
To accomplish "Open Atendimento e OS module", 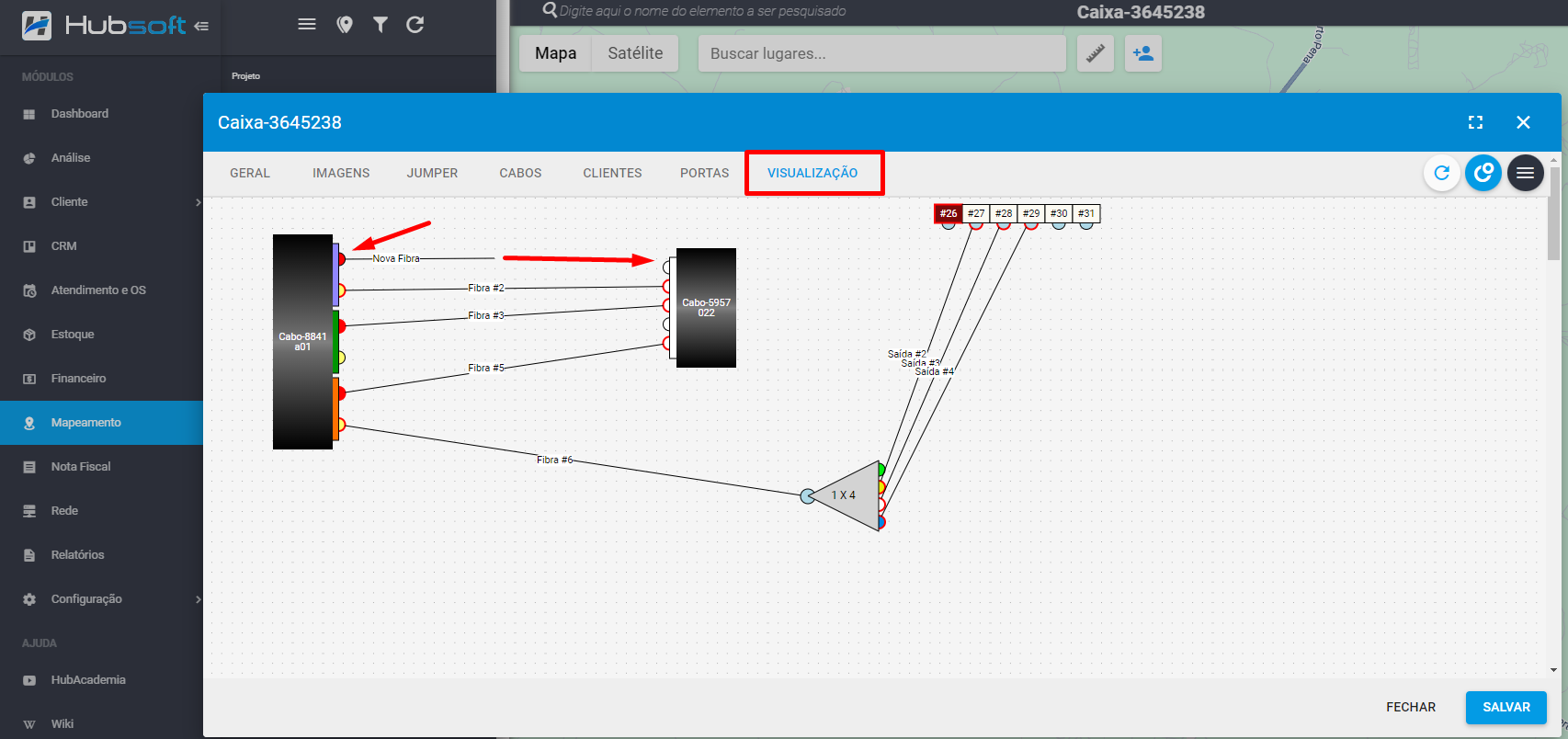I will tap(101, 290).
